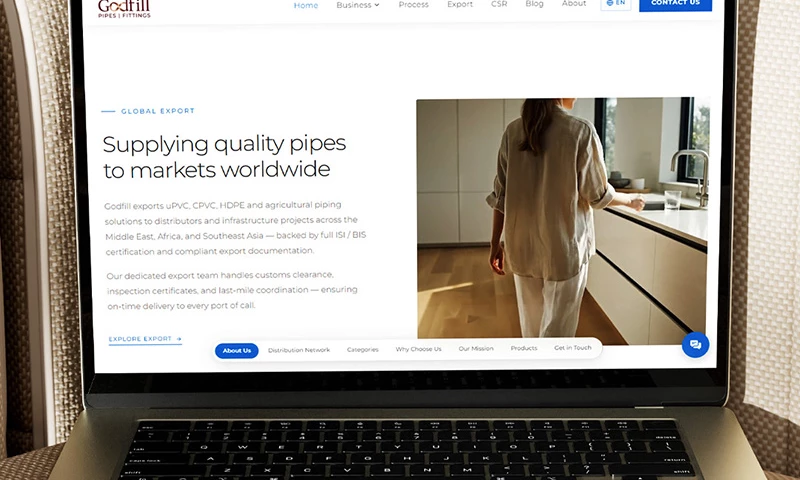Click the Godfill Pipes Fittings logo
Image resolution: width=800 pixels, height=480 pixels.
124,9
